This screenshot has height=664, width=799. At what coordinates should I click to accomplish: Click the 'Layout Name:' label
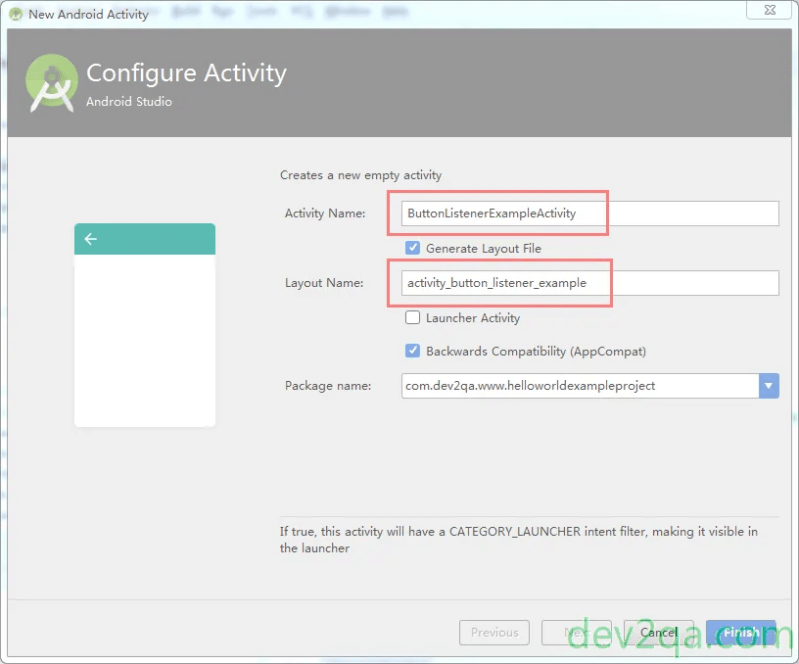[x=324, y=283]
